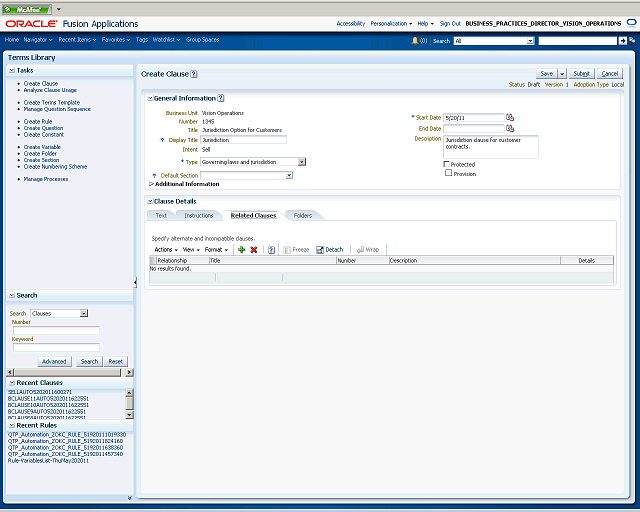Switch to the Instructions tab

click(x=199, y=215)
